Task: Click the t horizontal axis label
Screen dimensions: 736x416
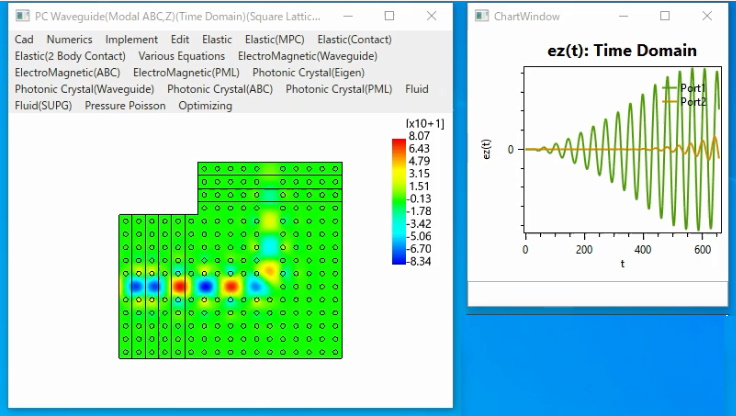Action: click(622, 263)
